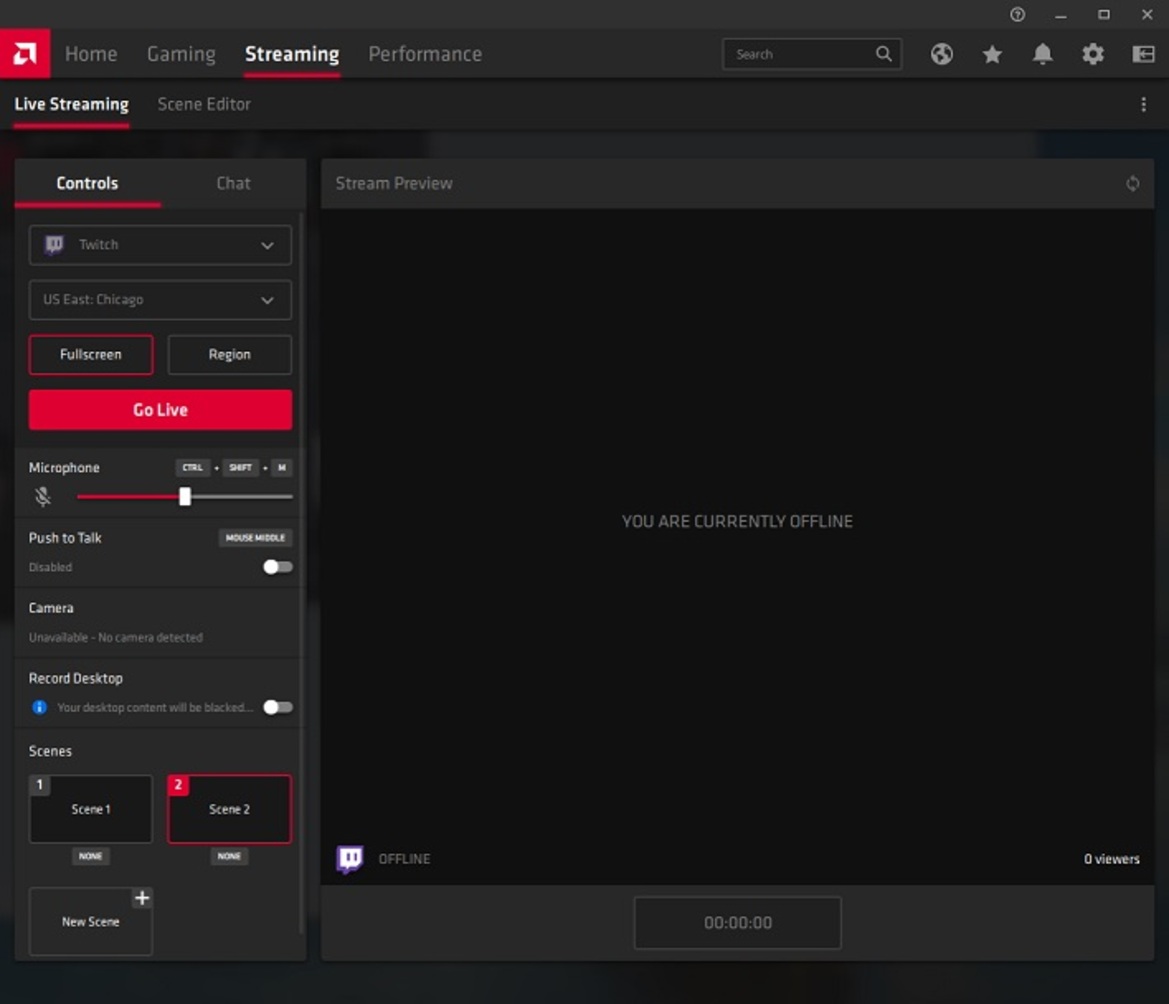
Task: Click the globe web browser icon
Action: point(941,54)
